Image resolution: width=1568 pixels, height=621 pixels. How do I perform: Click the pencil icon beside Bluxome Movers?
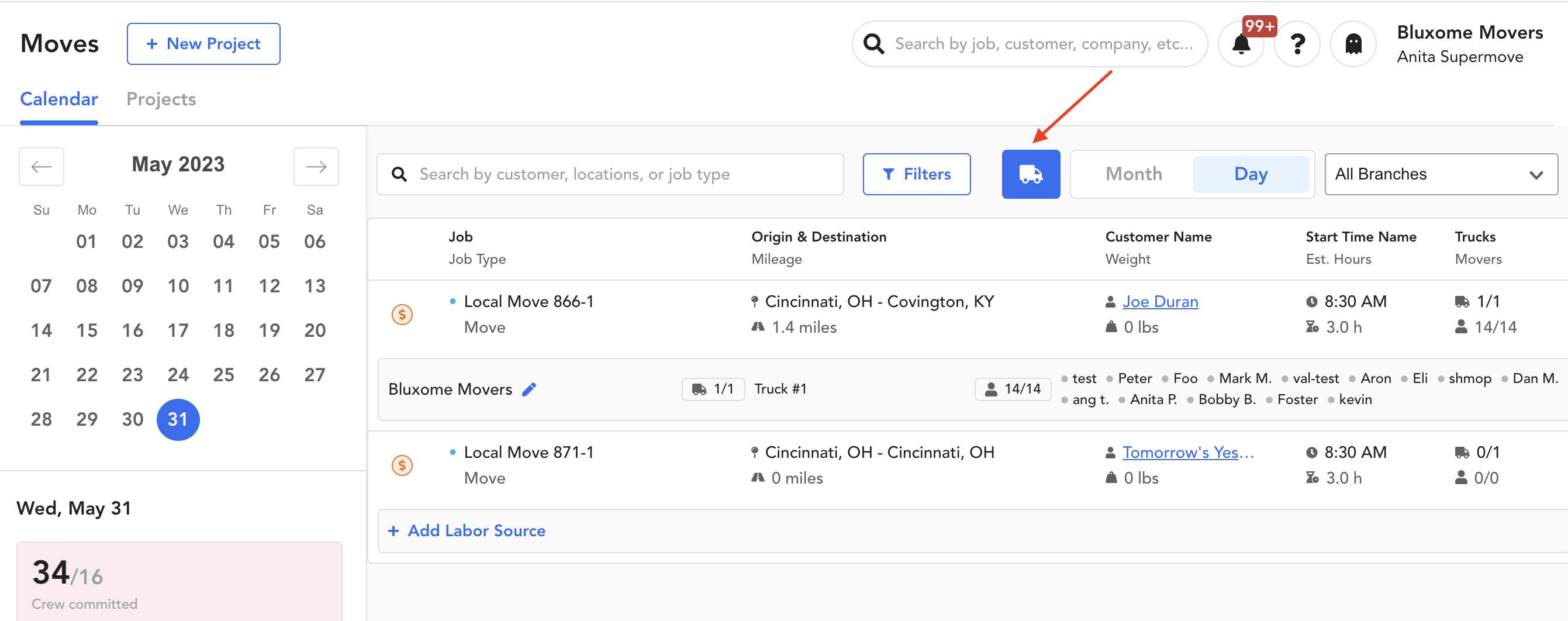pos(529,389)
